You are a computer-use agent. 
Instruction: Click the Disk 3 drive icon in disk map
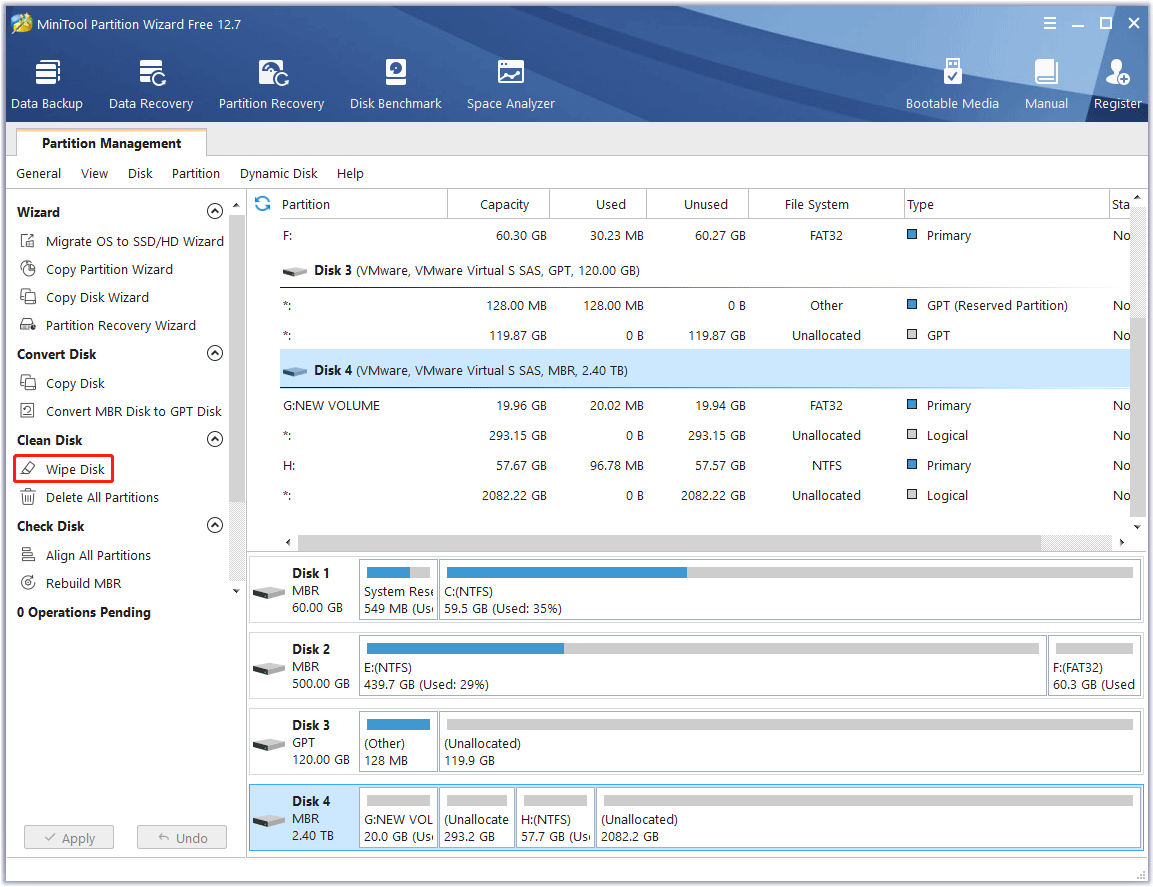[x=268, y=744]
